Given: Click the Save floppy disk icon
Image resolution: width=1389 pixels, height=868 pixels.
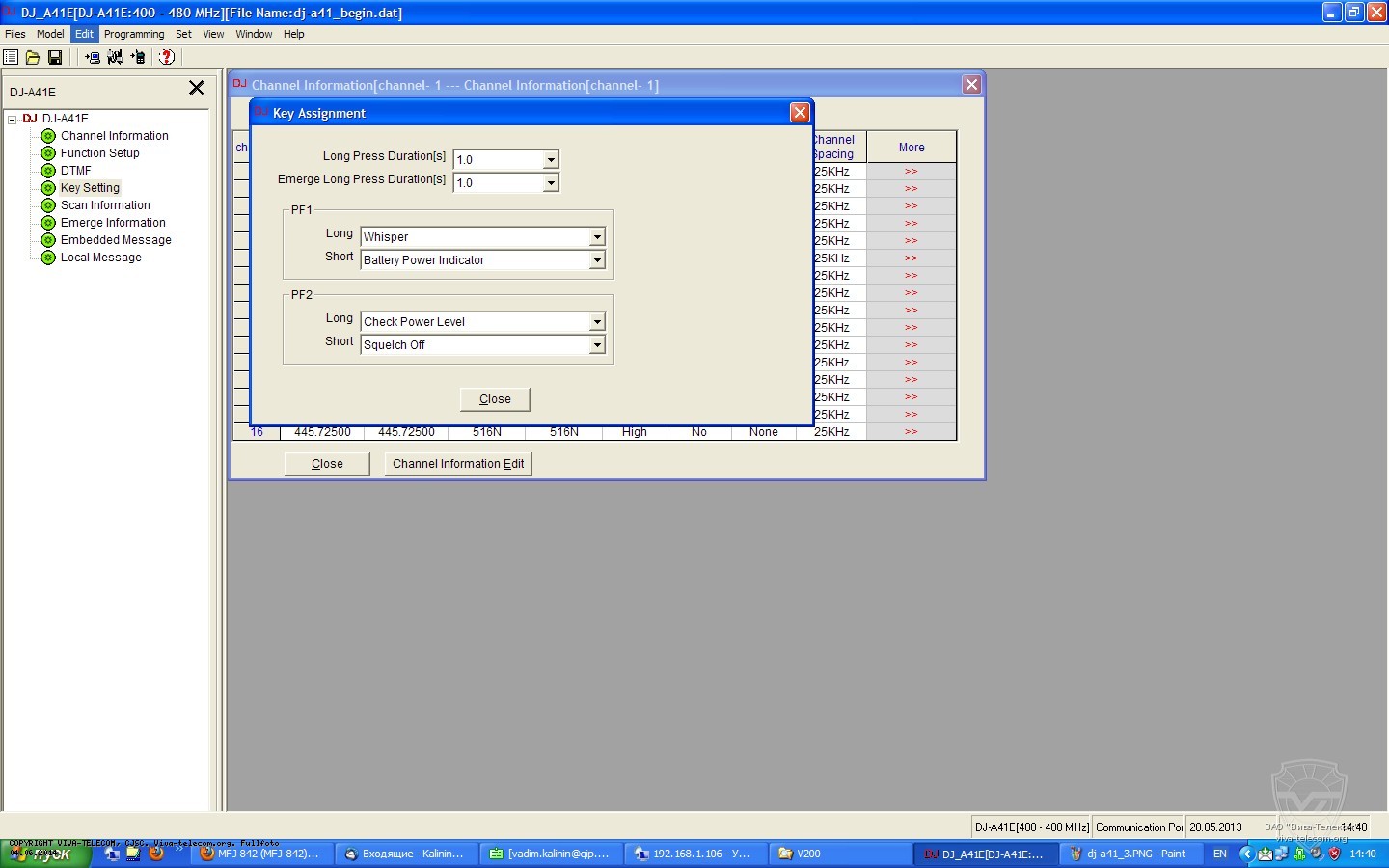Looking at the screenshot, I should click(55, 57).
